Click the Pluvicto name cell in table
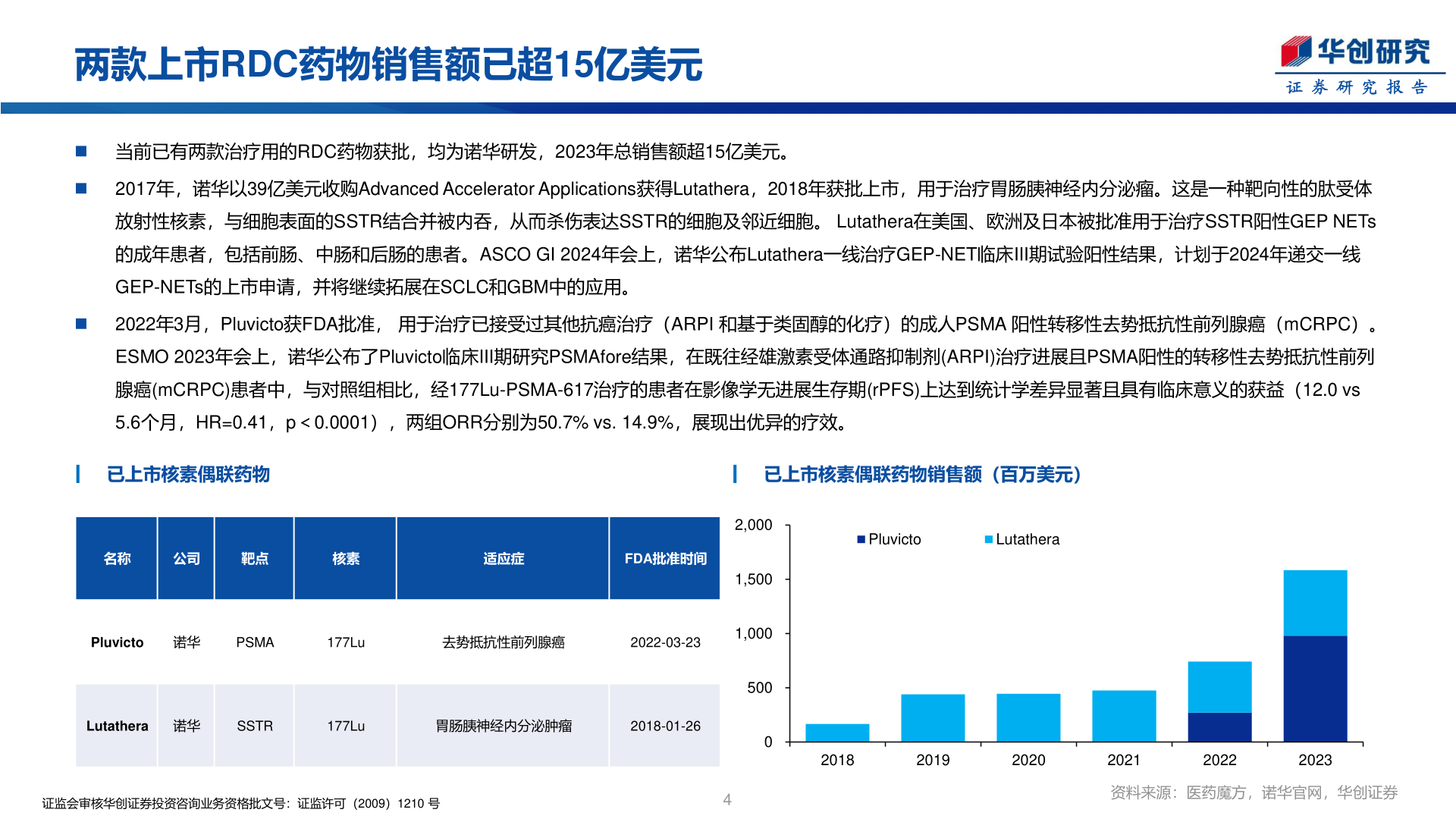This screenshot has height=819, width=1456. (x=117, y=642)
